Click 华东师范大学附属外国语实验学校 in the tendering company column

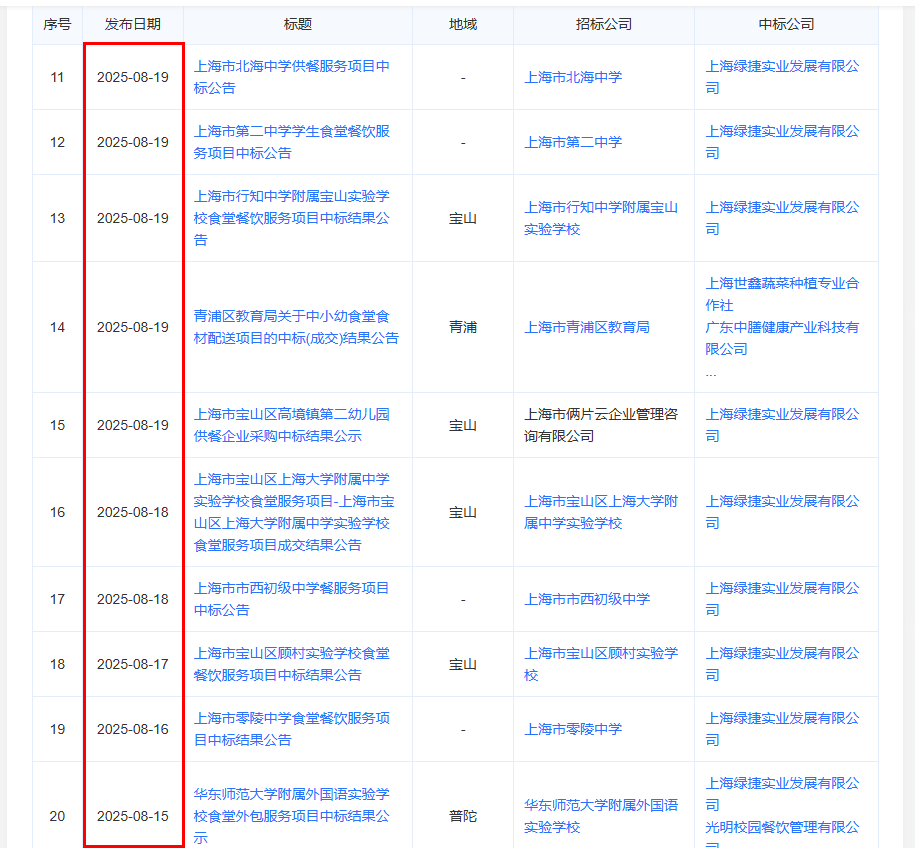601,815
